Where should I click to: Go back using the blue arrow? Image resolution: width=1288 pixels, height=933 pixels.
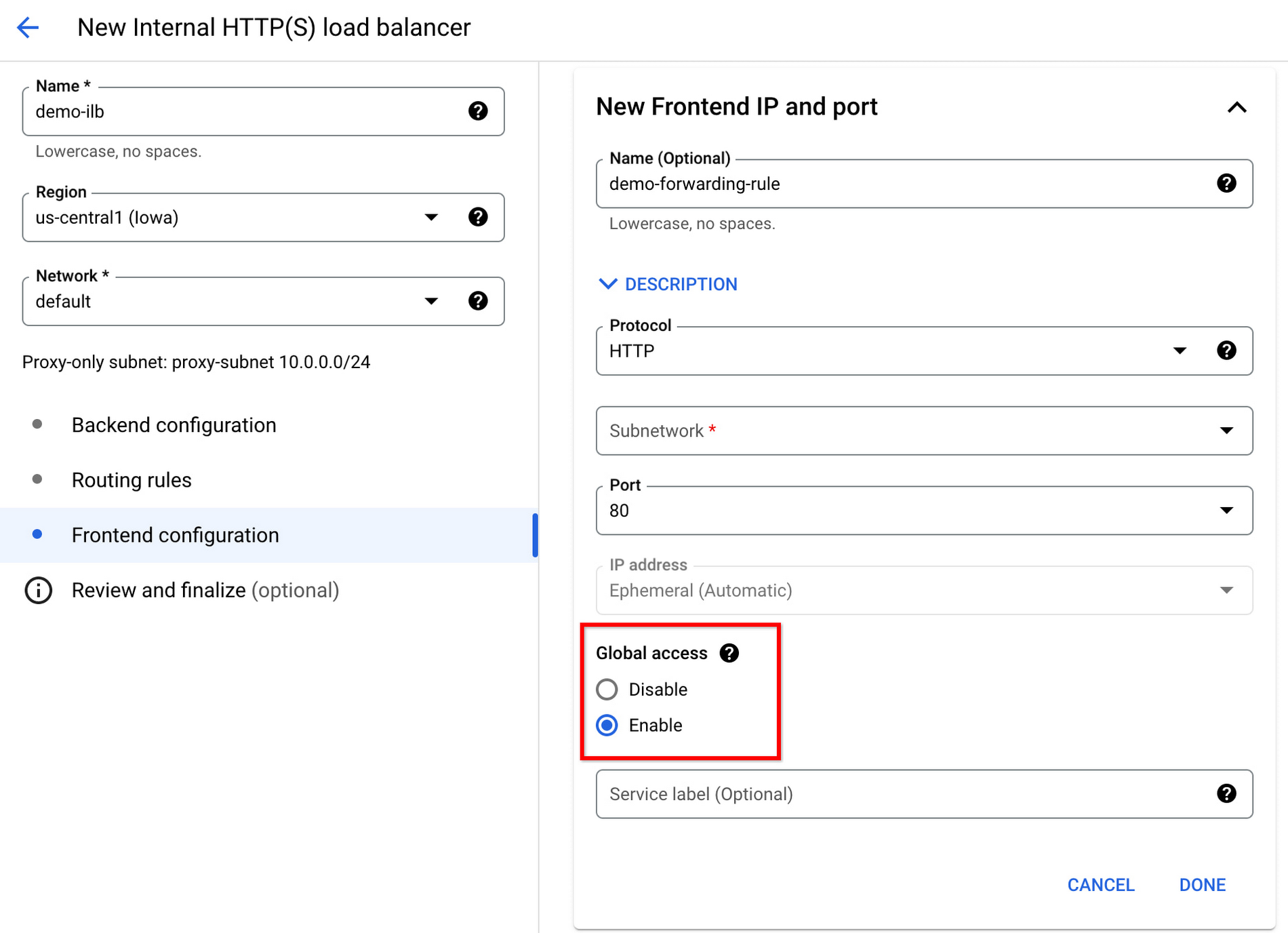tap(28, 28)
